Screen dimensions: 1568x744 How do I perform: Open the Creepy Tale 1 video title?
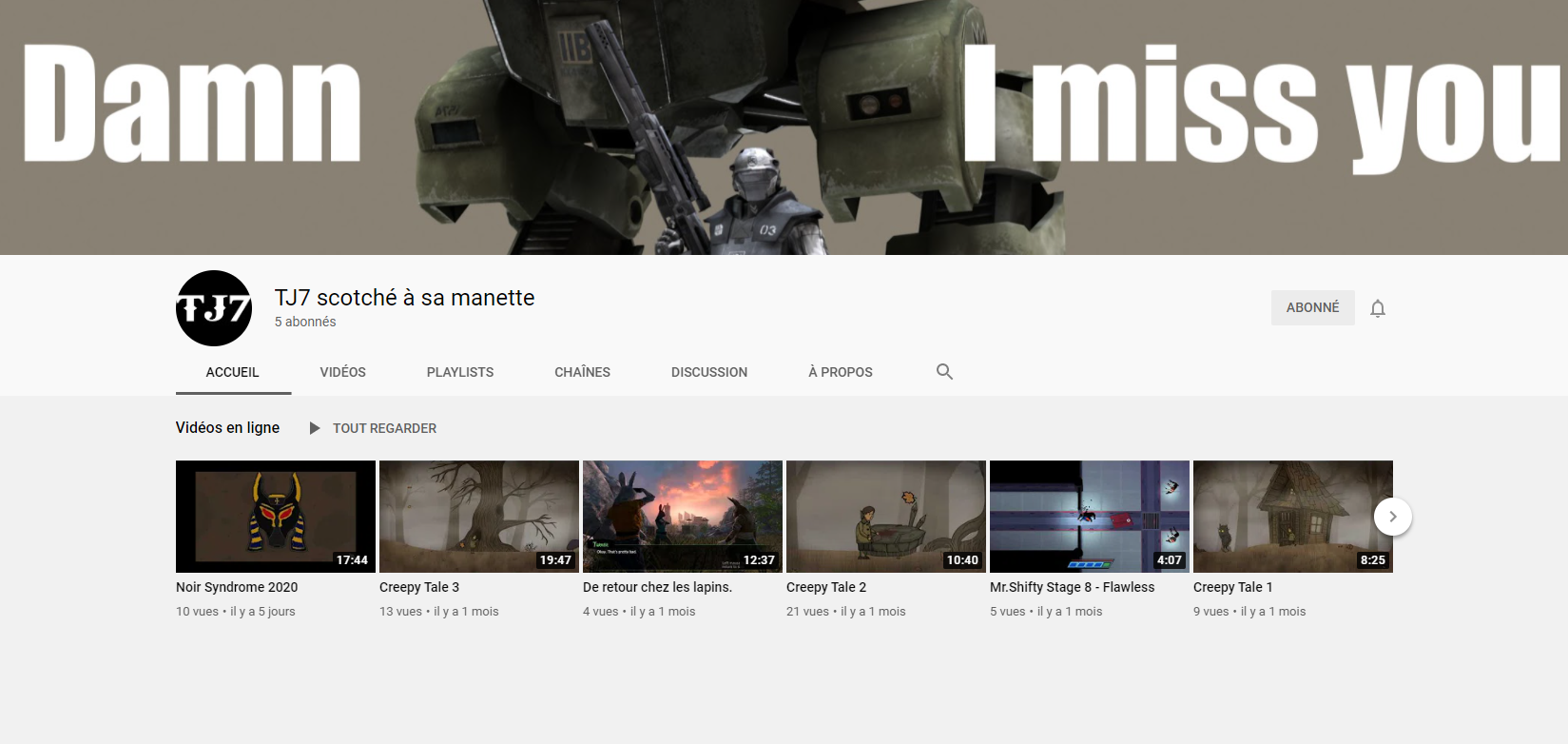click(x=1233, y=587)
